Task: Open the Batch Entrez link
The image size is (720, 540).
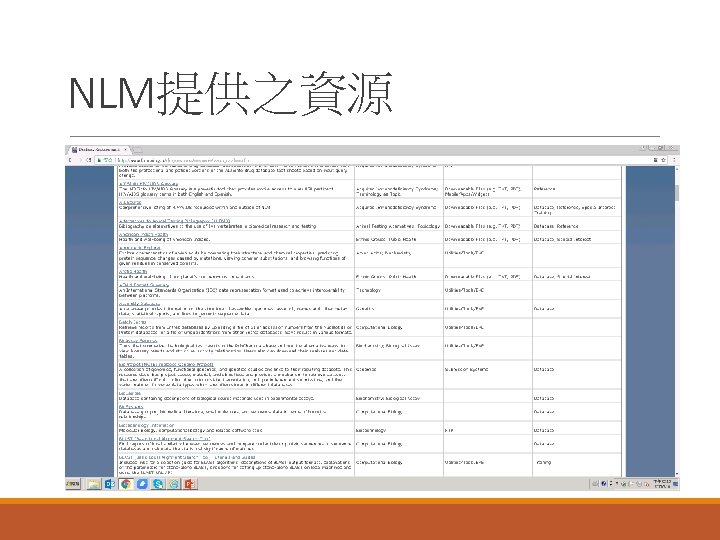Action: point(132,322)
